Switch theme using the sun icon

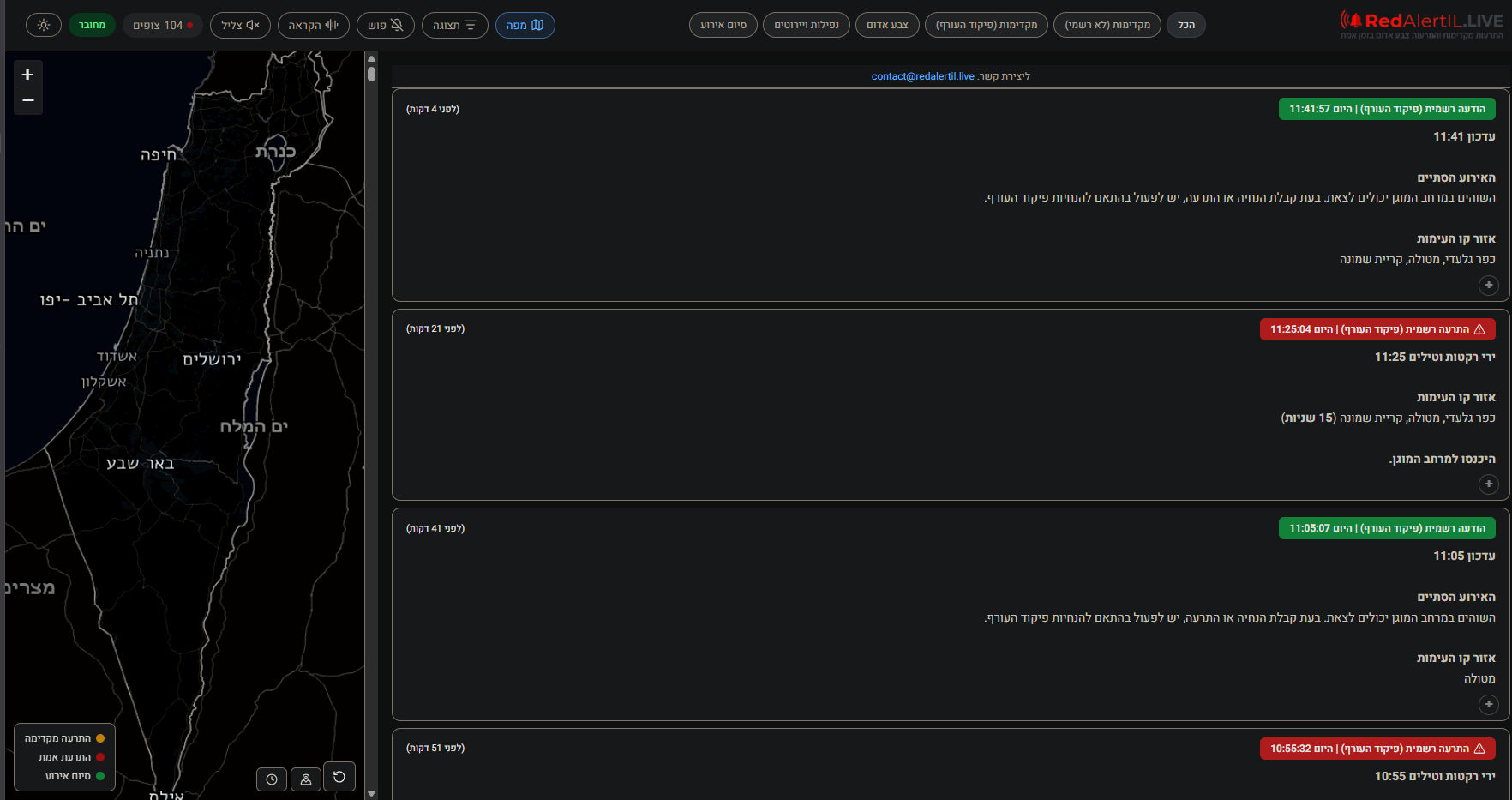[44, 25]
